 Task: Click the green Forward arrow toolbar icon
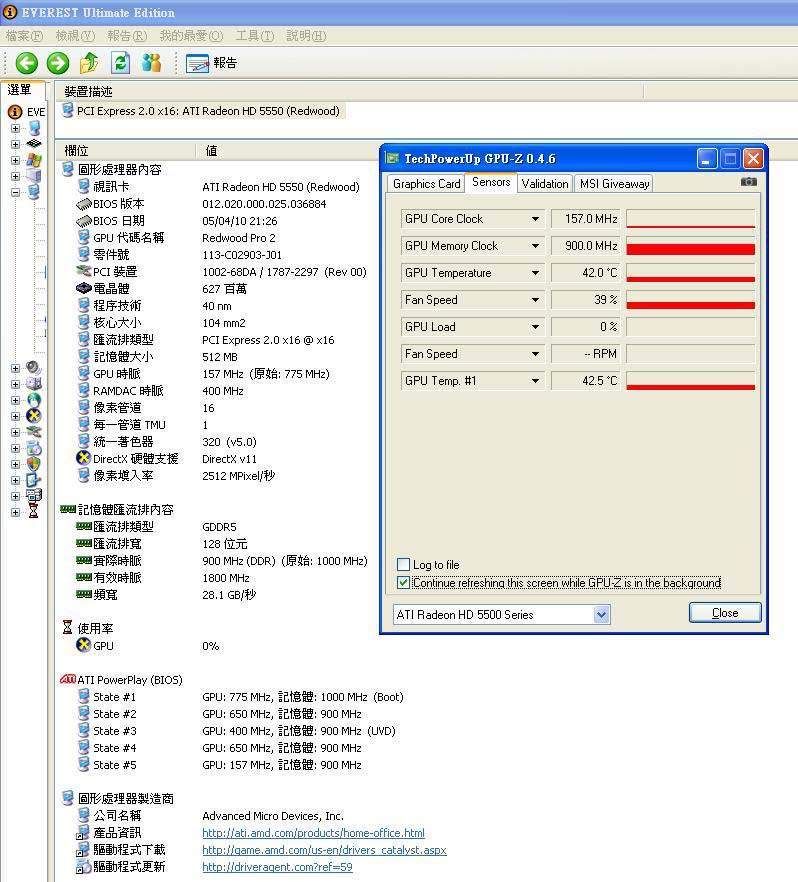click(x=57, y=63)
